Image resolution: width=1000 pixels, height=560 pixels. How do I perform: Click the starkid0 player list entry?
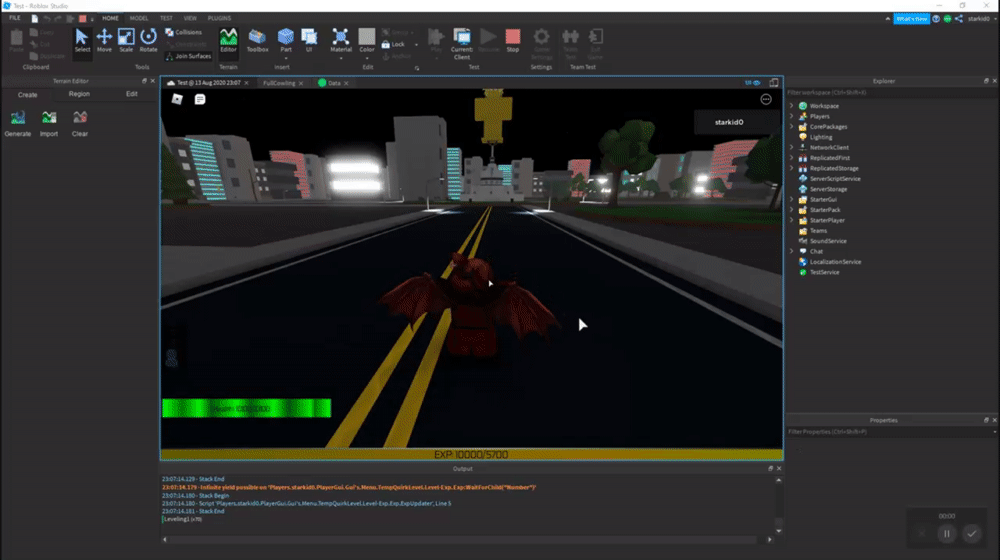(x=737, y=122)
